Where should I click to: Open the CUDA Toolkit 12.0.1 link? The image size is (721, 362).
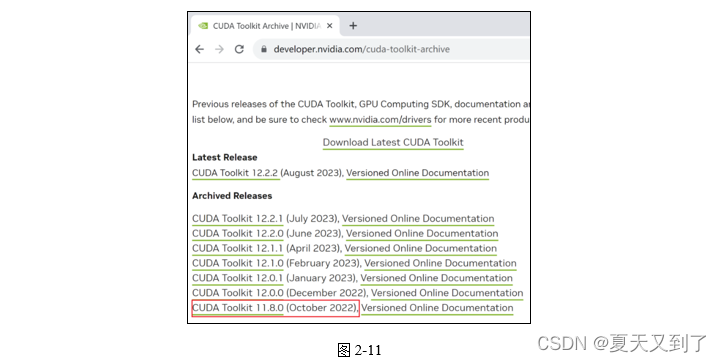click(x=238, y=278)
